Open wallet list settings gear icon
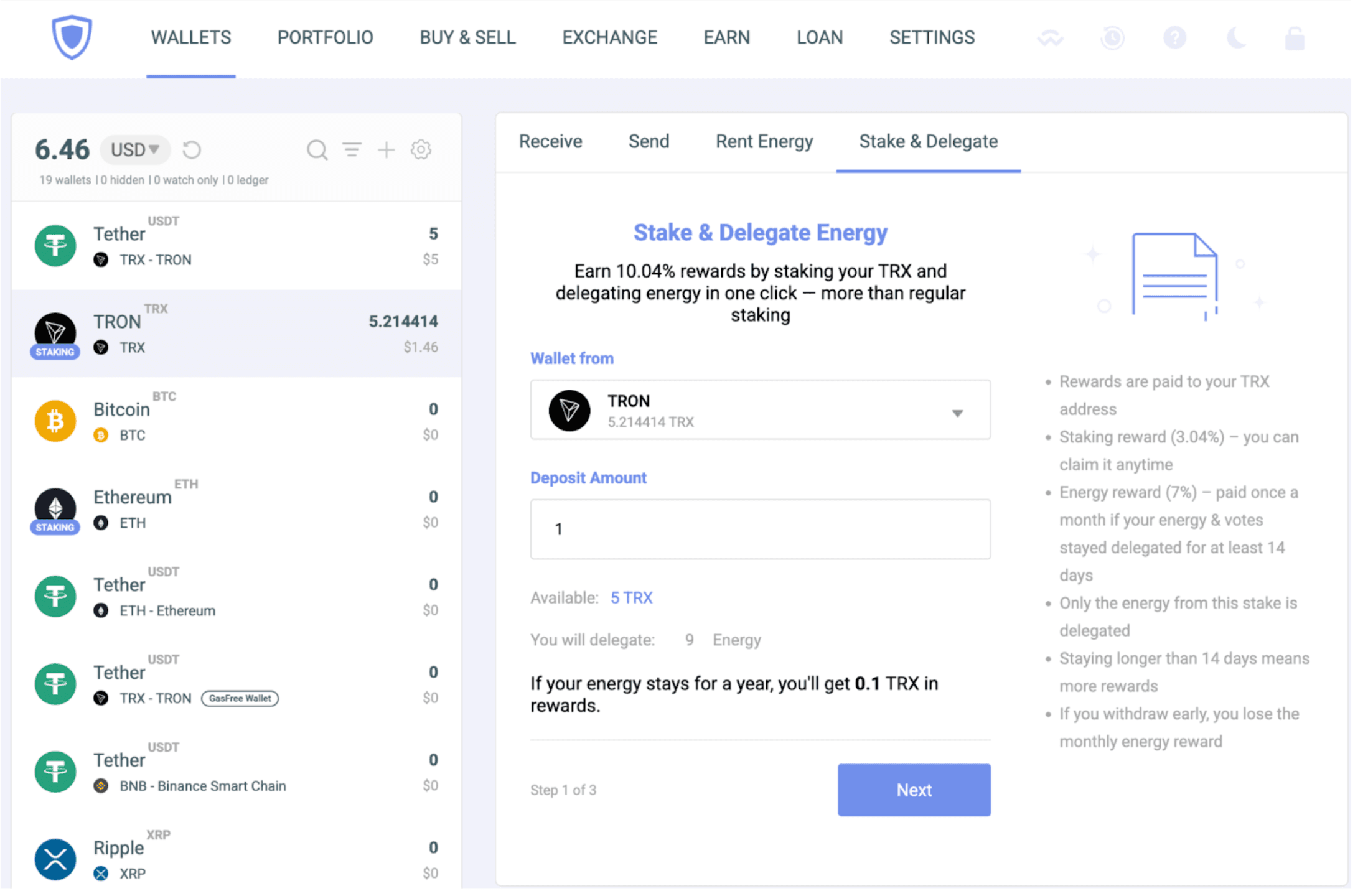Screen dimensions: 1368x896 (421, 150)
